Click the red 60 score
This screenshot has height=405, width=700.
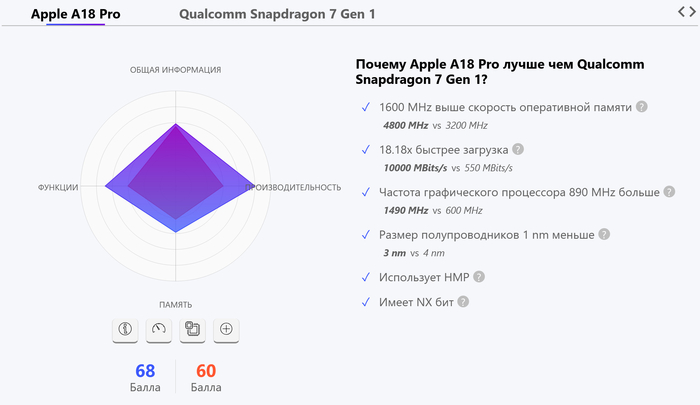206,371
